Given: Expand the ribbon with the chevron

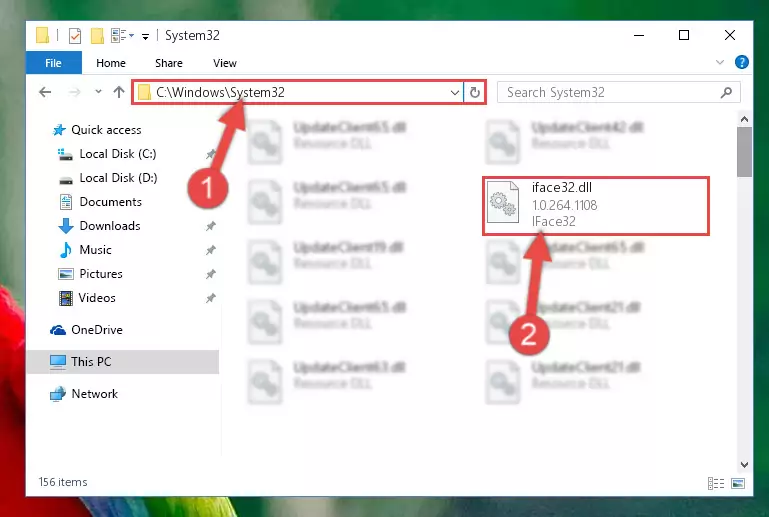Looking at the screenshot, I should [719, 62].
